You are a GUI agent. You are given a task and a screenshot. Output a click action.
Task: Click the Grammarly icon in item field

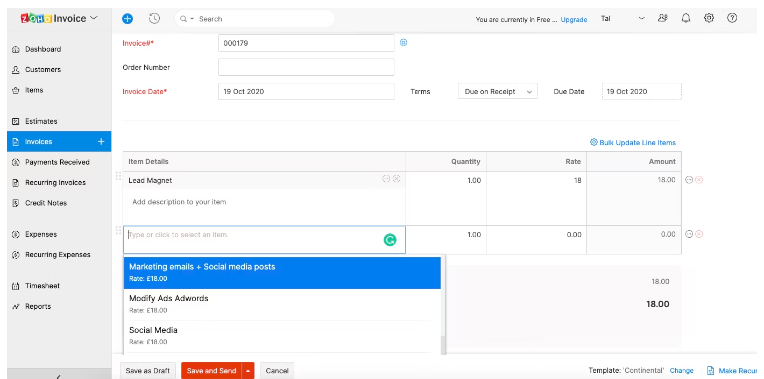pyautogui.click(x=390, y=240)
